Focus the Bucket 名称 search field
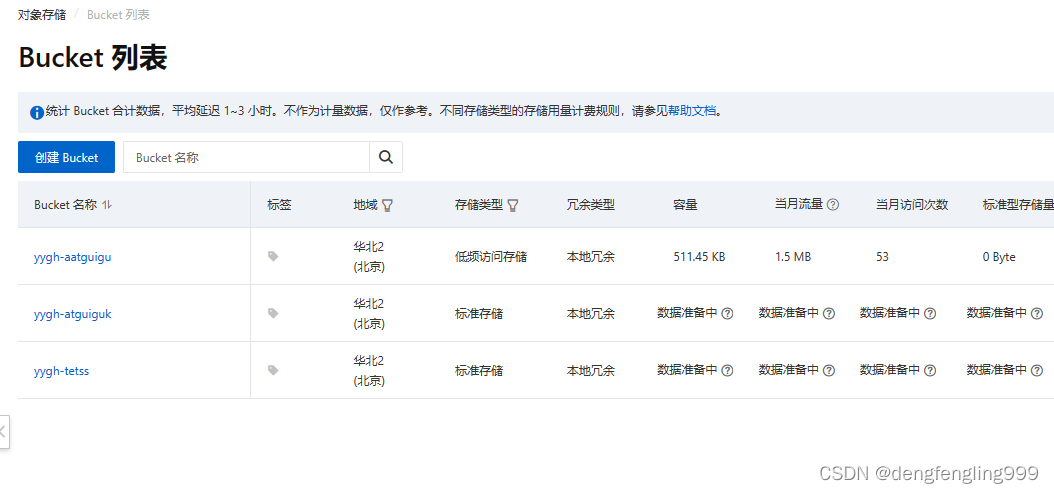1054x493 pixels. 246,157
